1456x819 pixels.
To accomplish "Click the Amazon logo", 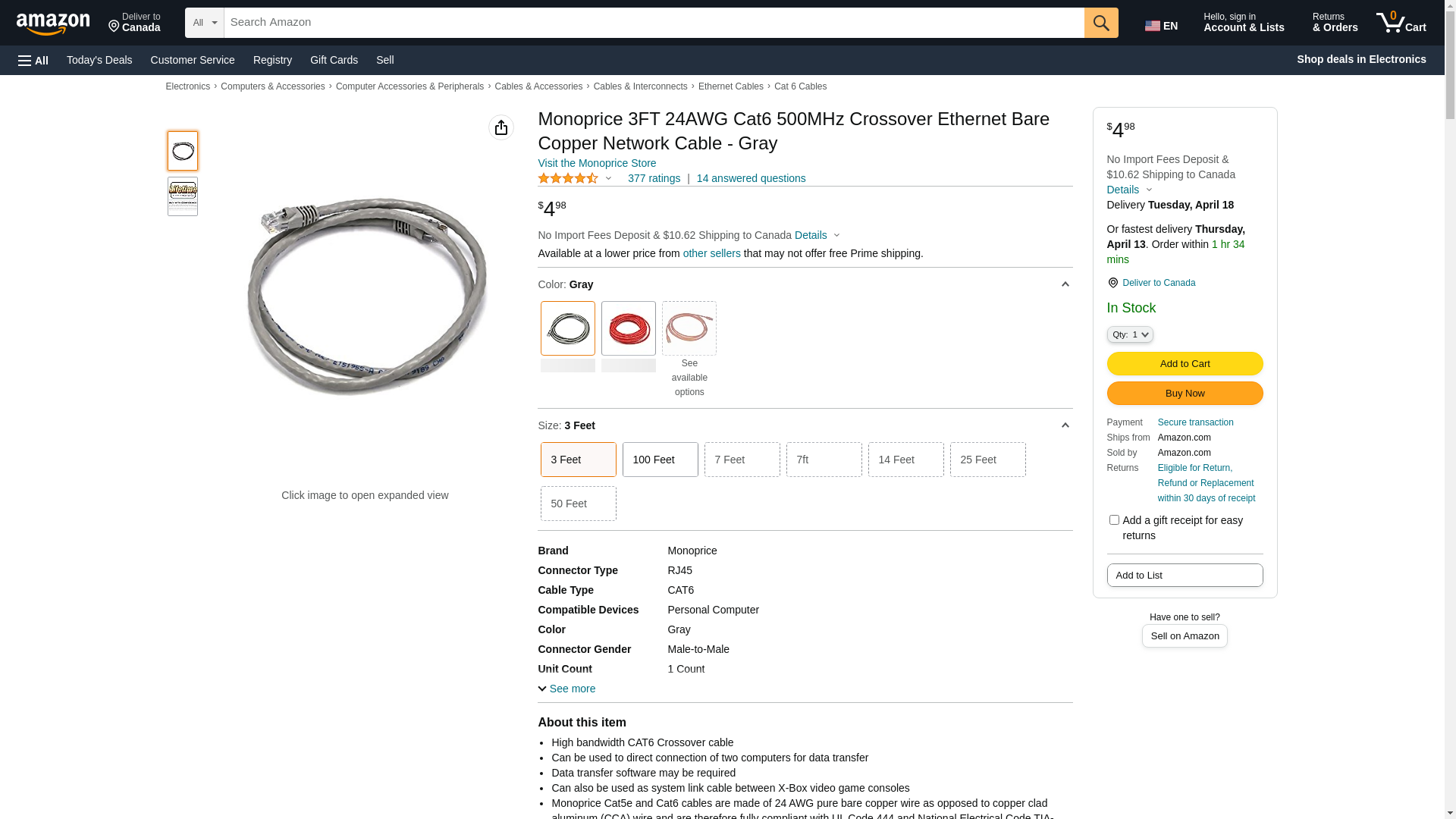I will (x=53, y=24).
